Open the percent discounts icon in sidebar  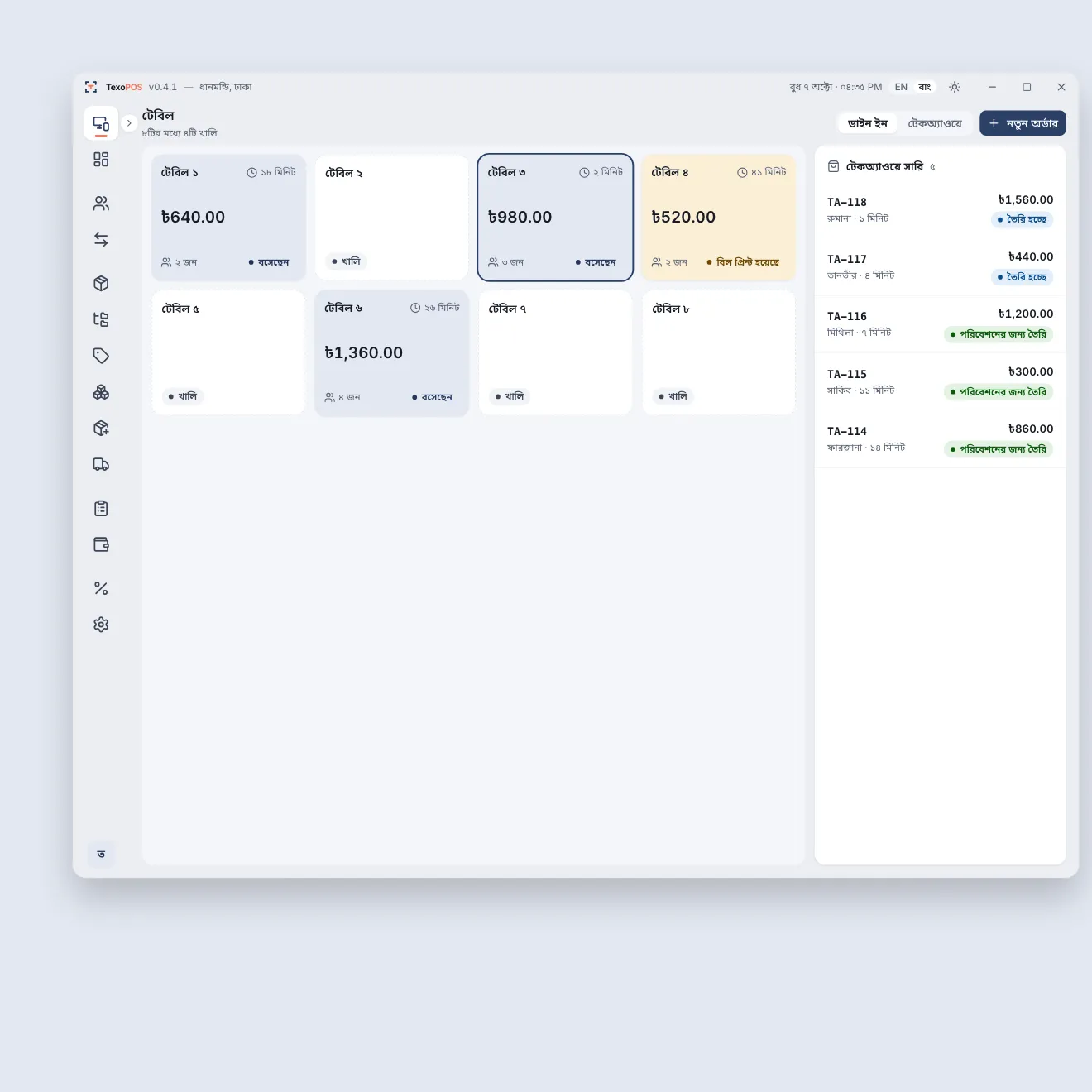click(x=101, y=589)
